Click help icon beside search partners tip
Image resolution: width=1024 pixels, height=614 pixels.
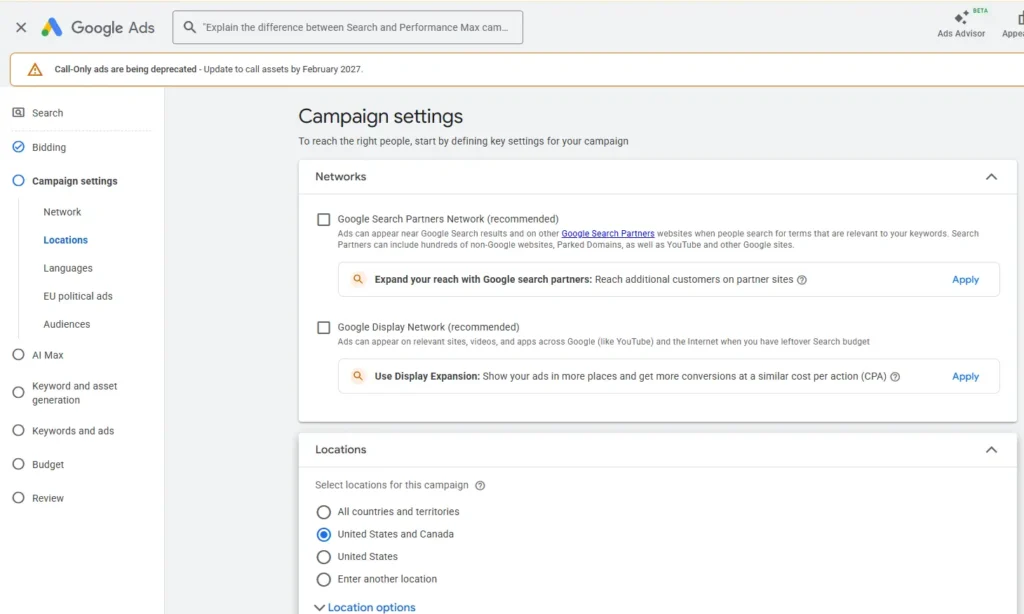coord(802,280)
